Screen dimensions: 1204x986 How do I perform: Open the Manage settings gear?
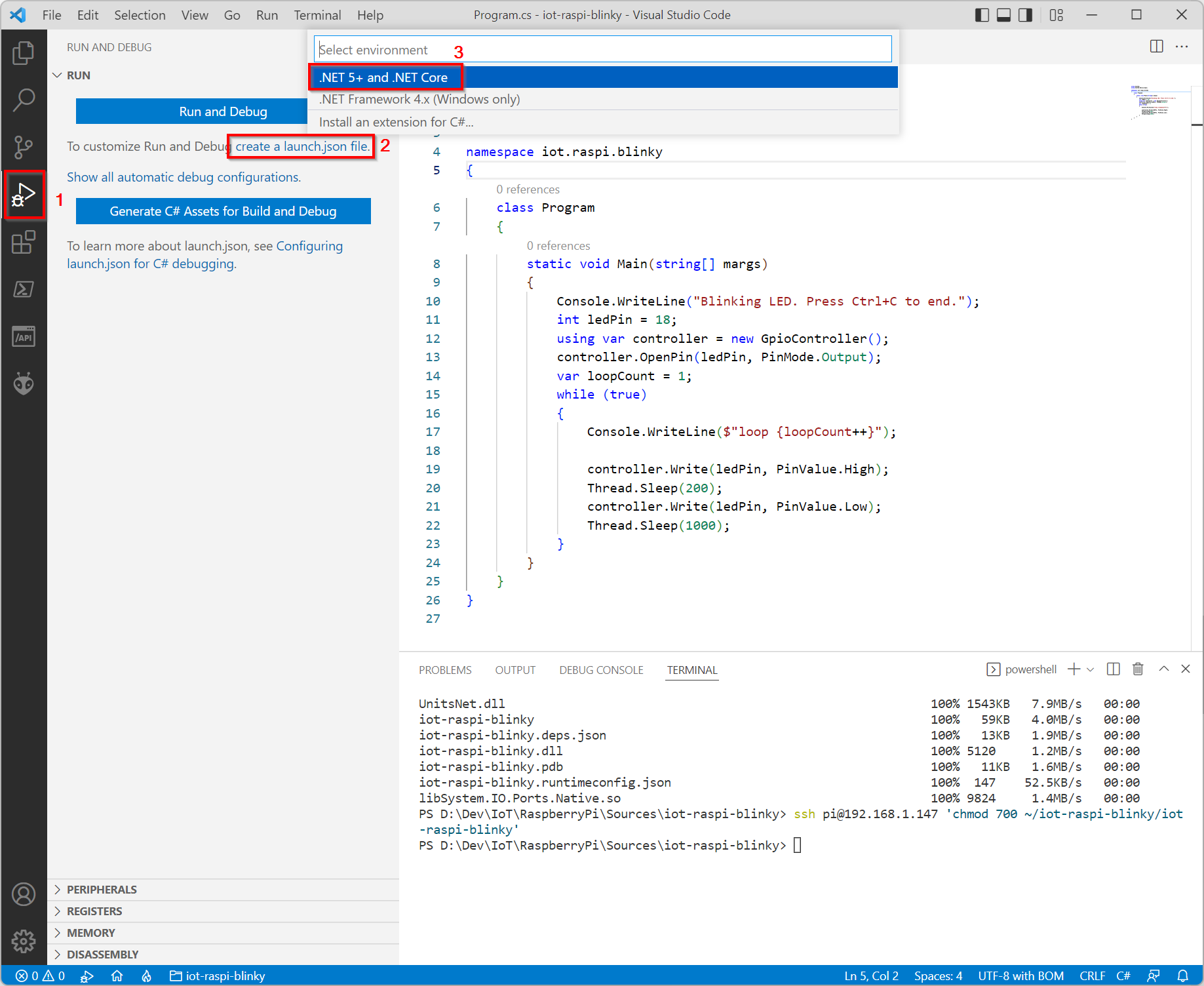click(x=24, y=941)
